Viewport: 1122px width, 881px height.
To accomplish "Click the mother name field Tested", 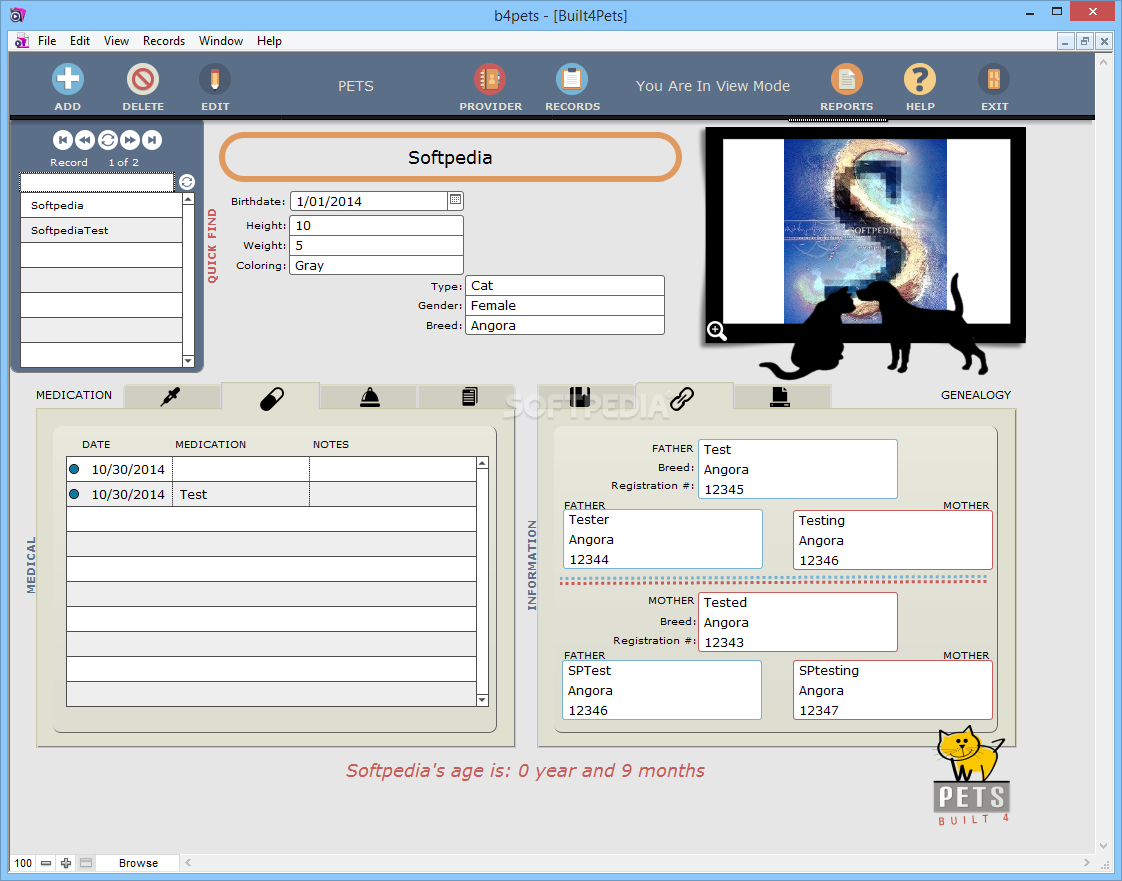I will point(797,603).
